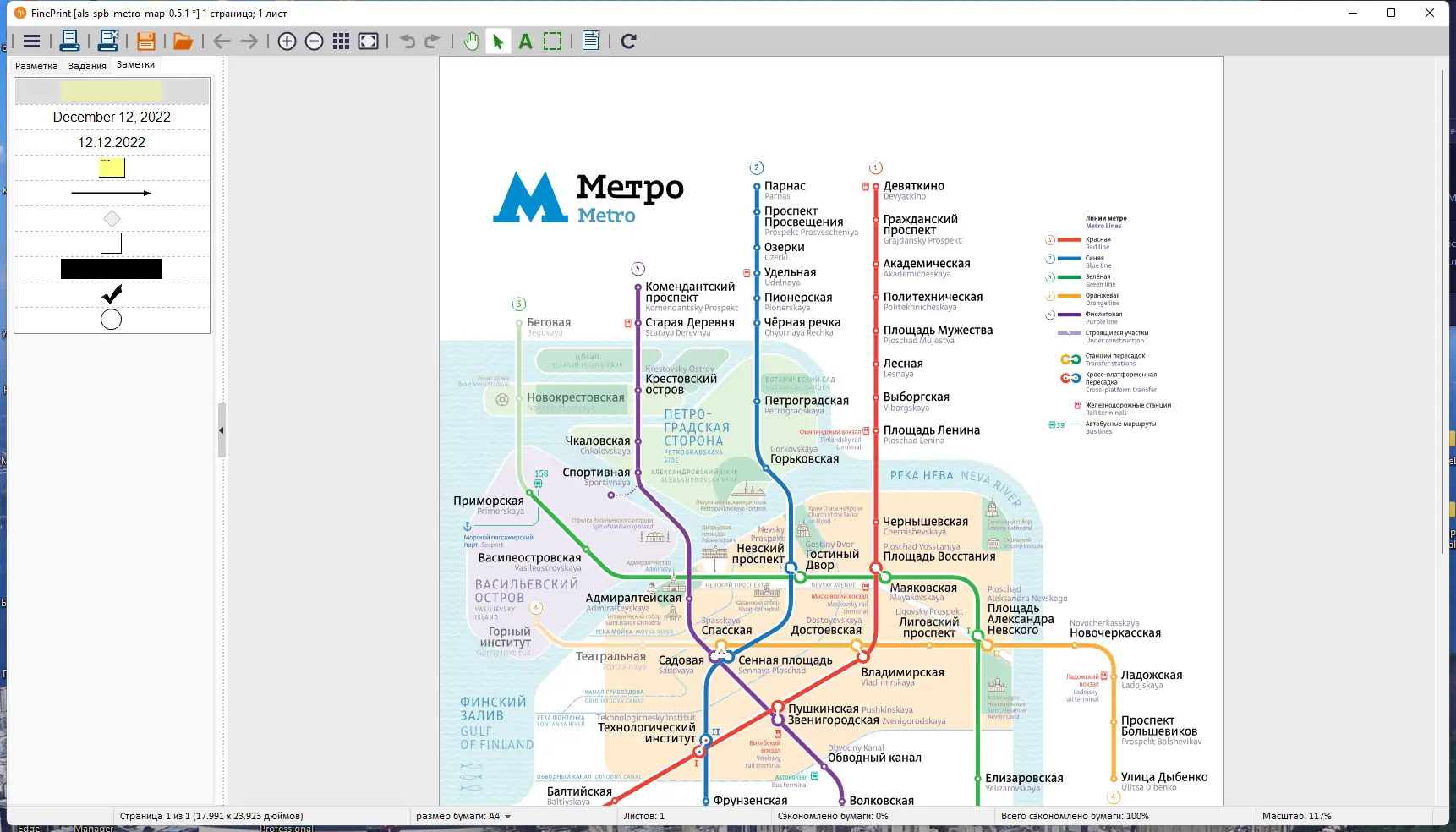Open the hamburger main menu
This screenshot has width=1456, height=832.
[31, 41]
